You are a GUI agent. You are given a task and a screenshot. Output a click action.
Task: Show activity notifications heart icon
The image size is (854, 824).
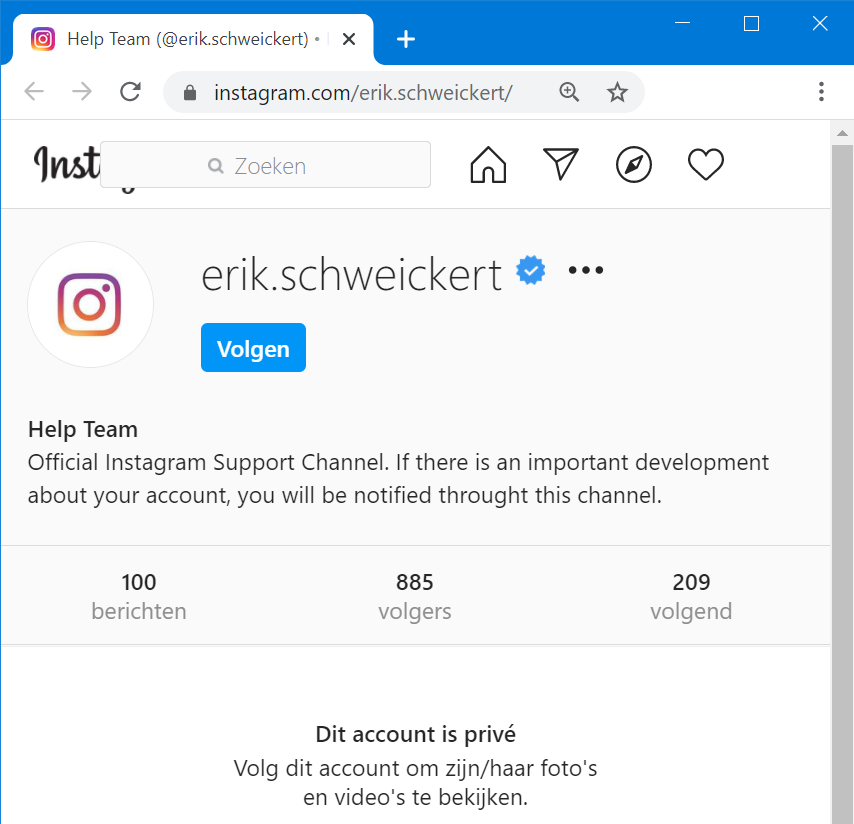[x=706, y=164]
